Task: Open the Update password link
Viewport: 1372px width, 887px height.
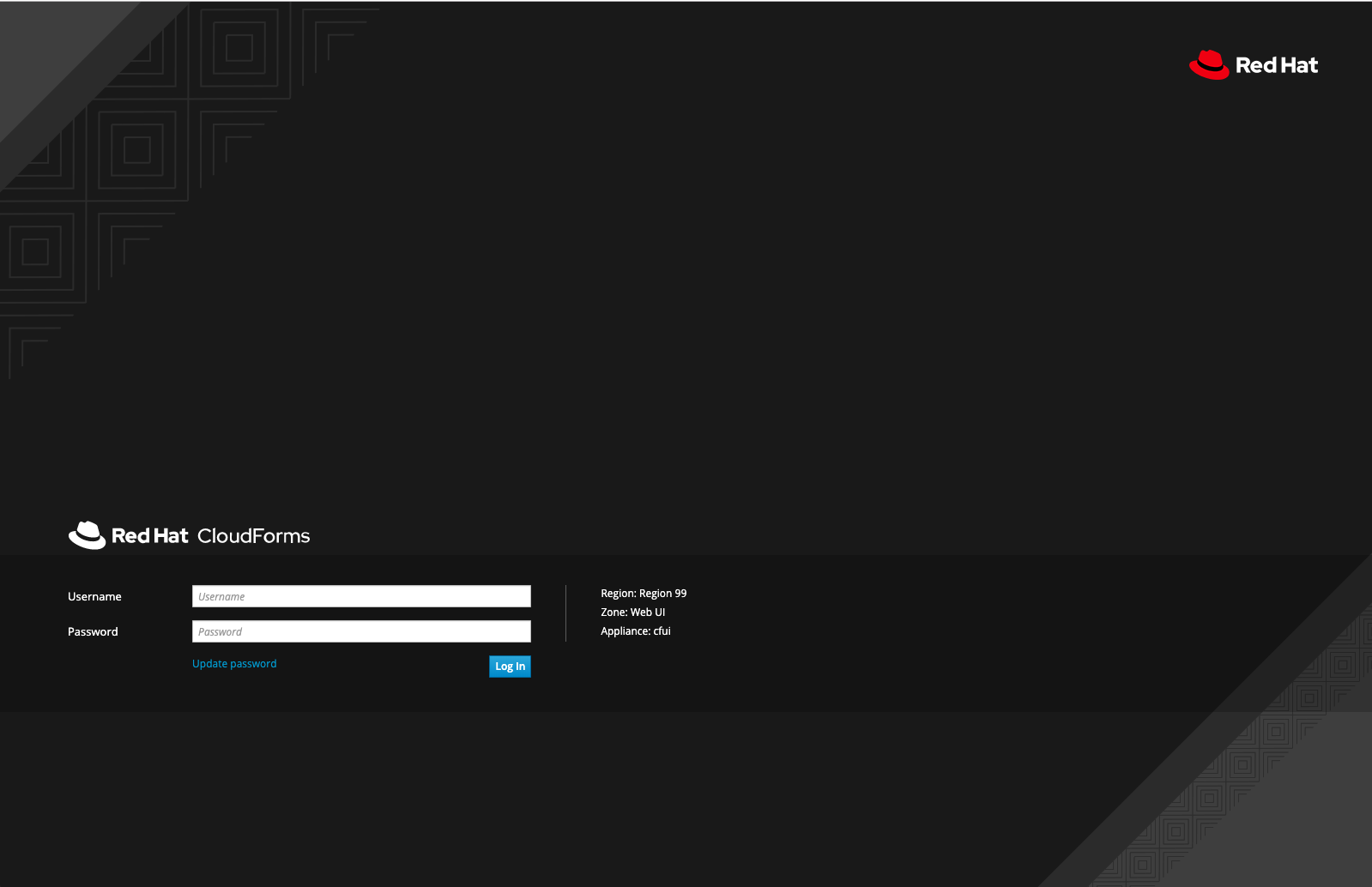Action: (234, 664)
